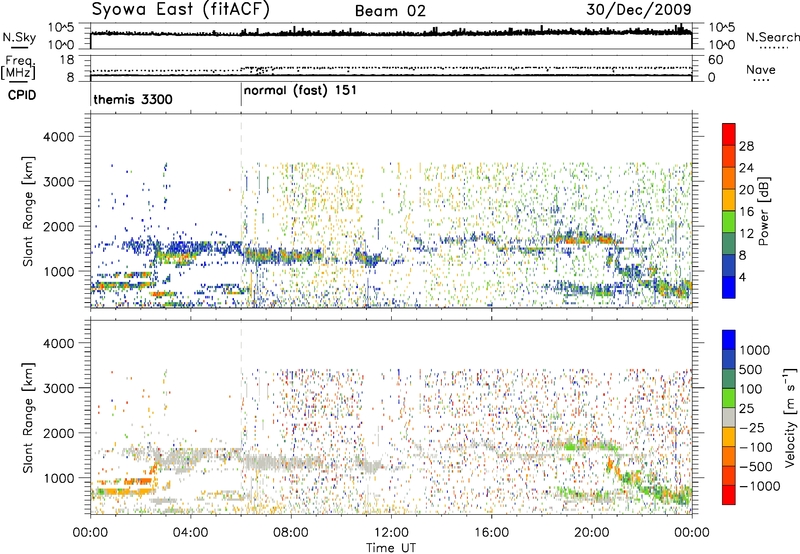The image size is (800, 554).
Task: Click the CPID start marker line beside 'themis 3300'
Action: point(91,95)
